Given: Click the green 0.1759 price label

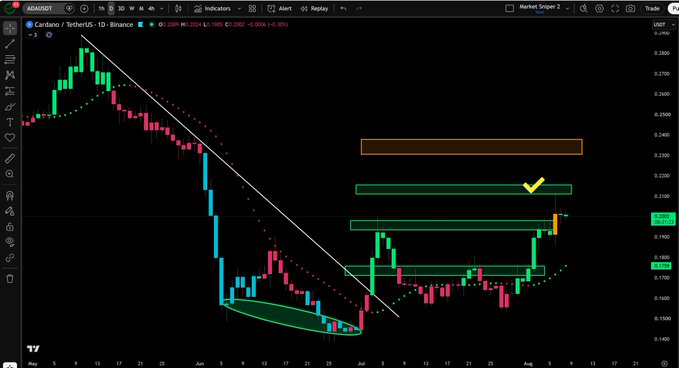Looking at the screenshot, I should (661, 266).
